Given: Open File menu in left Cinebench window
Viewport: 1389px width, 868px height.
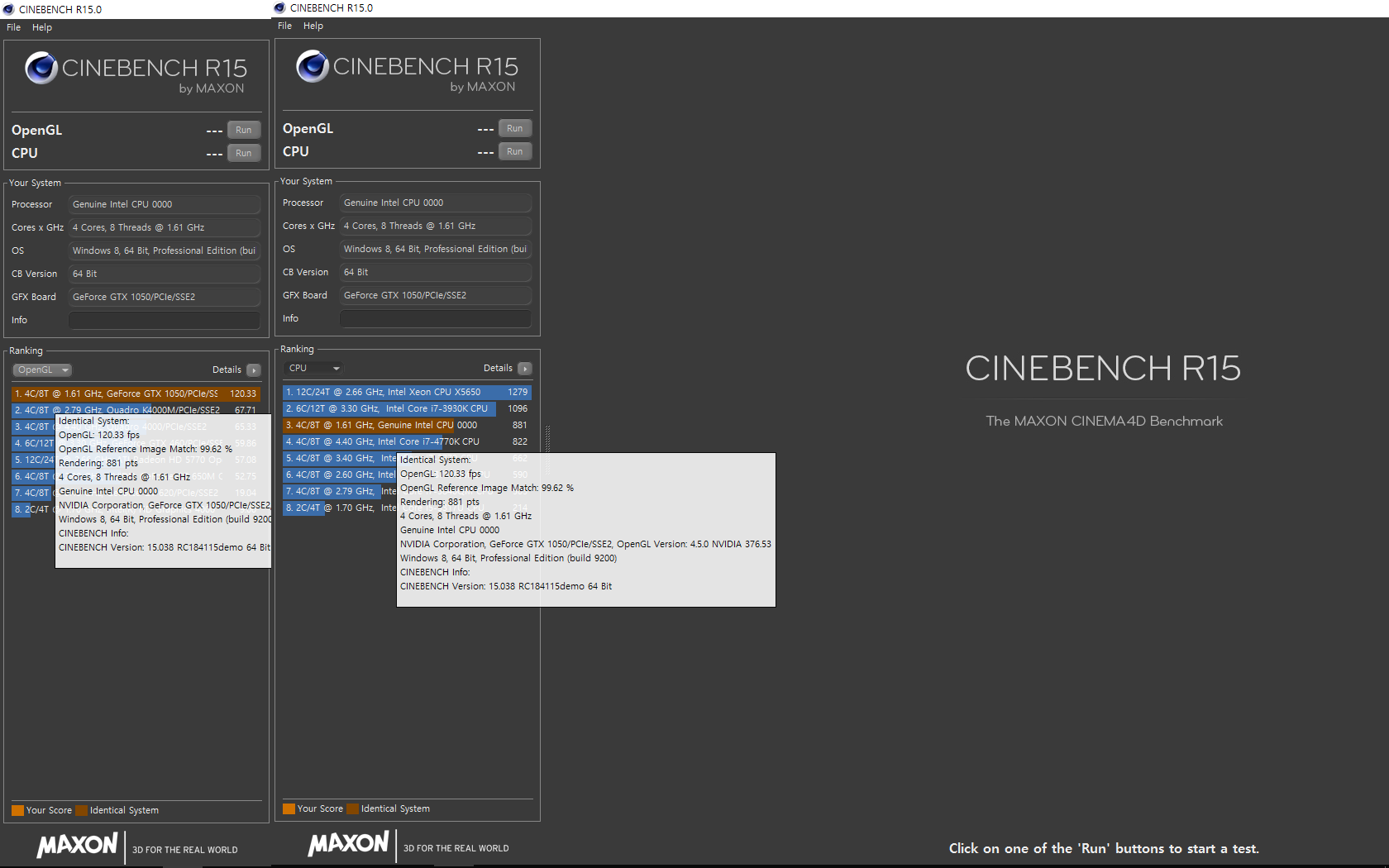Looking at the screenshot, I should tap(13, 27).
